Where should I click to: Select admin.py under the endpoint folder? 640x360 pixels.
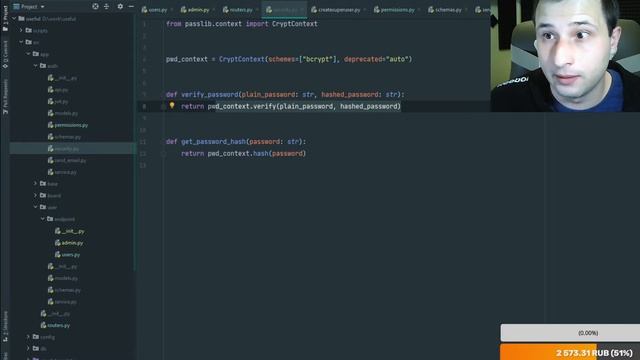click(x=69, y=243)
